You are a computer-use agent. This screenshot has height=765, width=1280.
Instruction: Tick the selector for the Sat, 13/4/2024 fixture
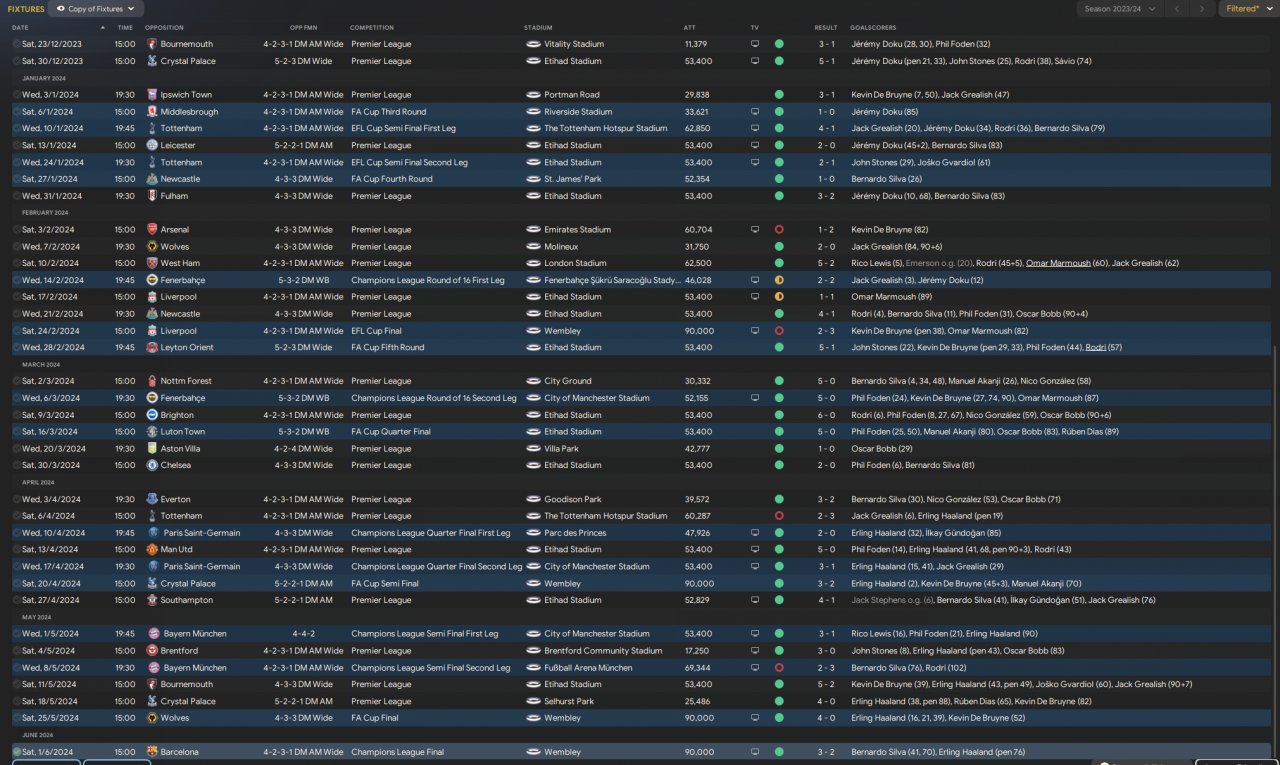[x=16, y=550]
